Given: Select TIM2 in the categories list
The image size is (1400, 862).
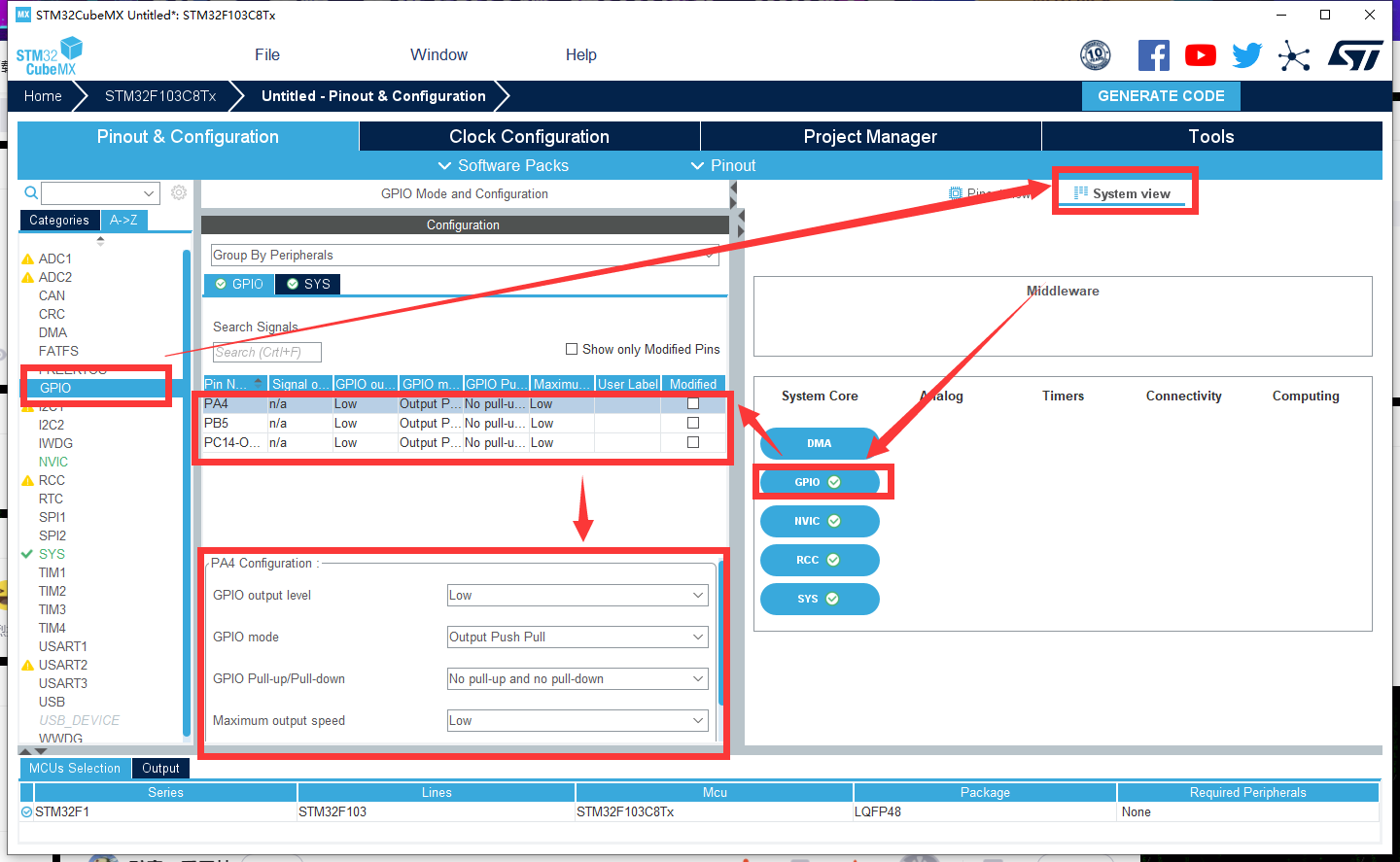Looking at the screenshot, I should pos(52,591).
